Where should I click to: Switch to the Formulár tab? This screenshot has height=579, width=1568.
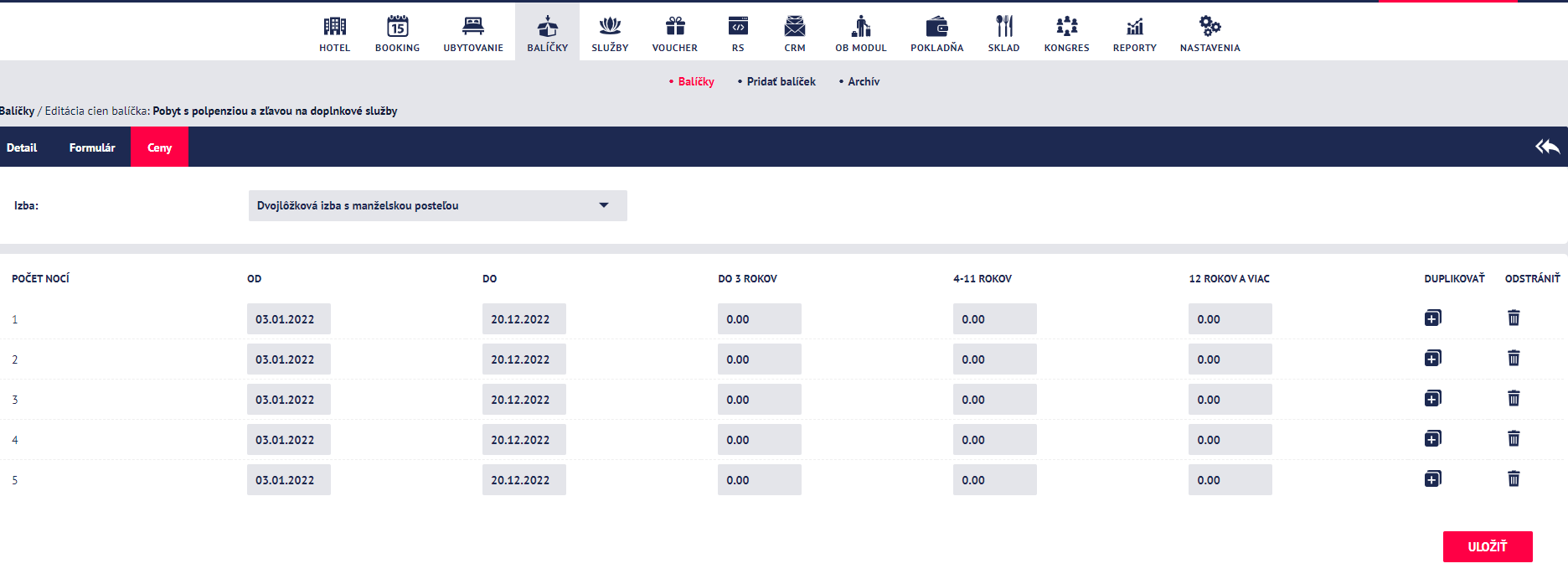click(92, 147)
